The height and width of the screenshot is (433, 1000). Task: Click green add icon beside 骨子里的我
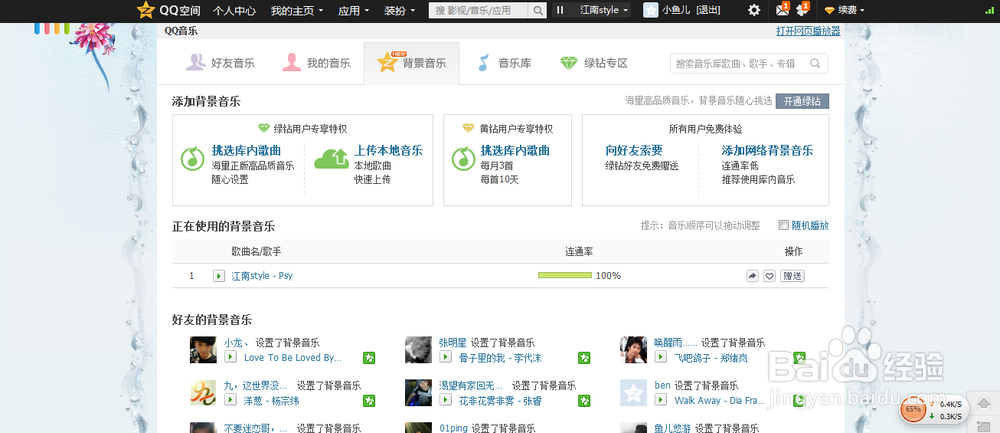584,358
